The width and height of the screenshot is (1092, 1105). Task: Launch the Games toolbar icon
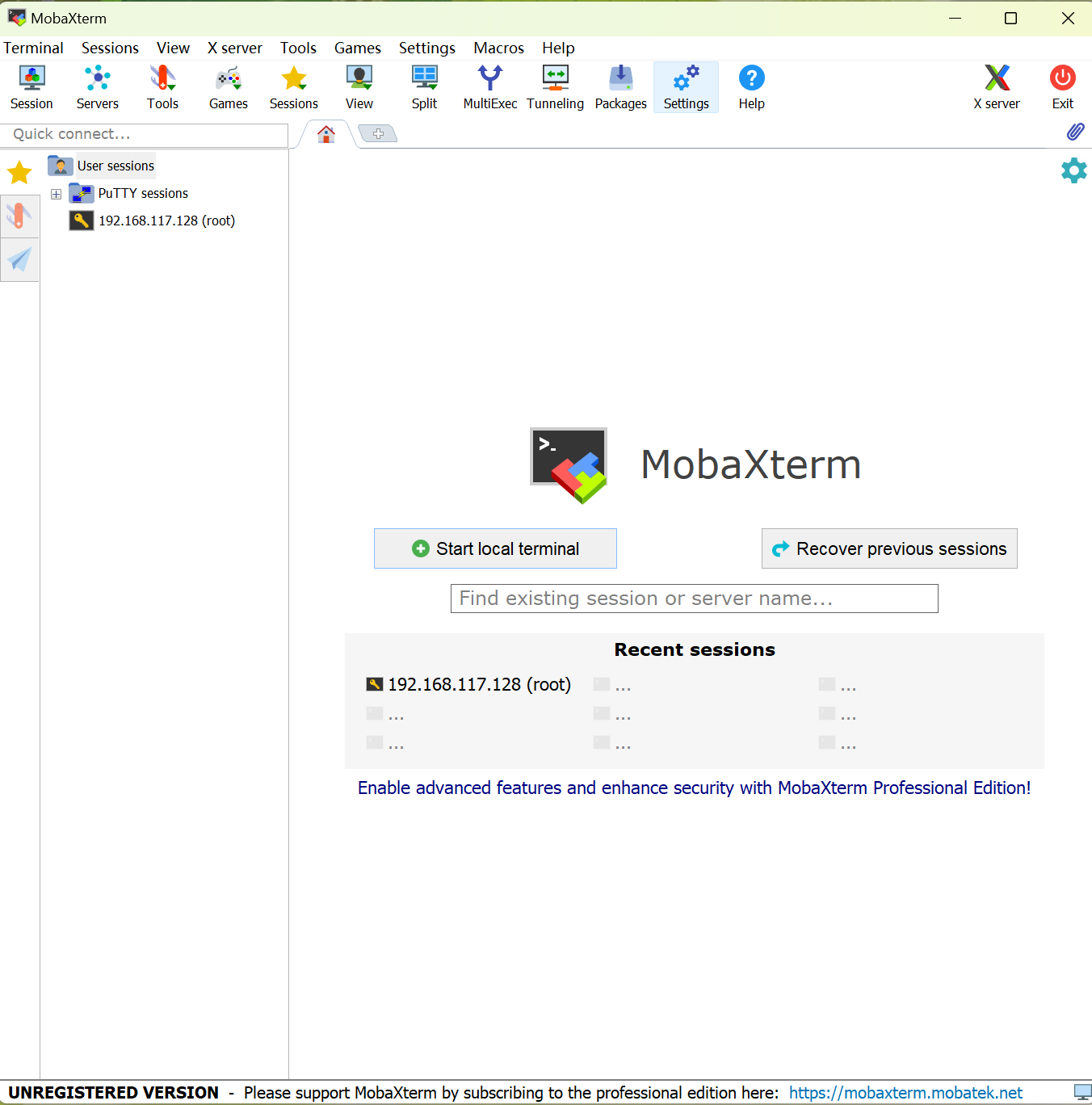(229, 87)
